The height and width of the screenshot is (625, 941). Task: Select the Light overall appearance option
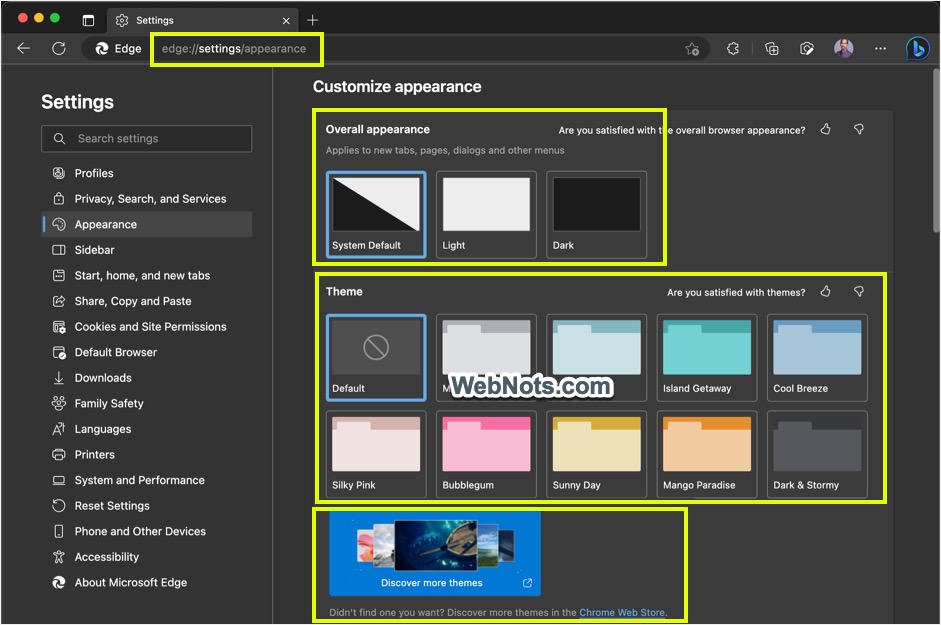pyautogui.click(x=486, y=214)
